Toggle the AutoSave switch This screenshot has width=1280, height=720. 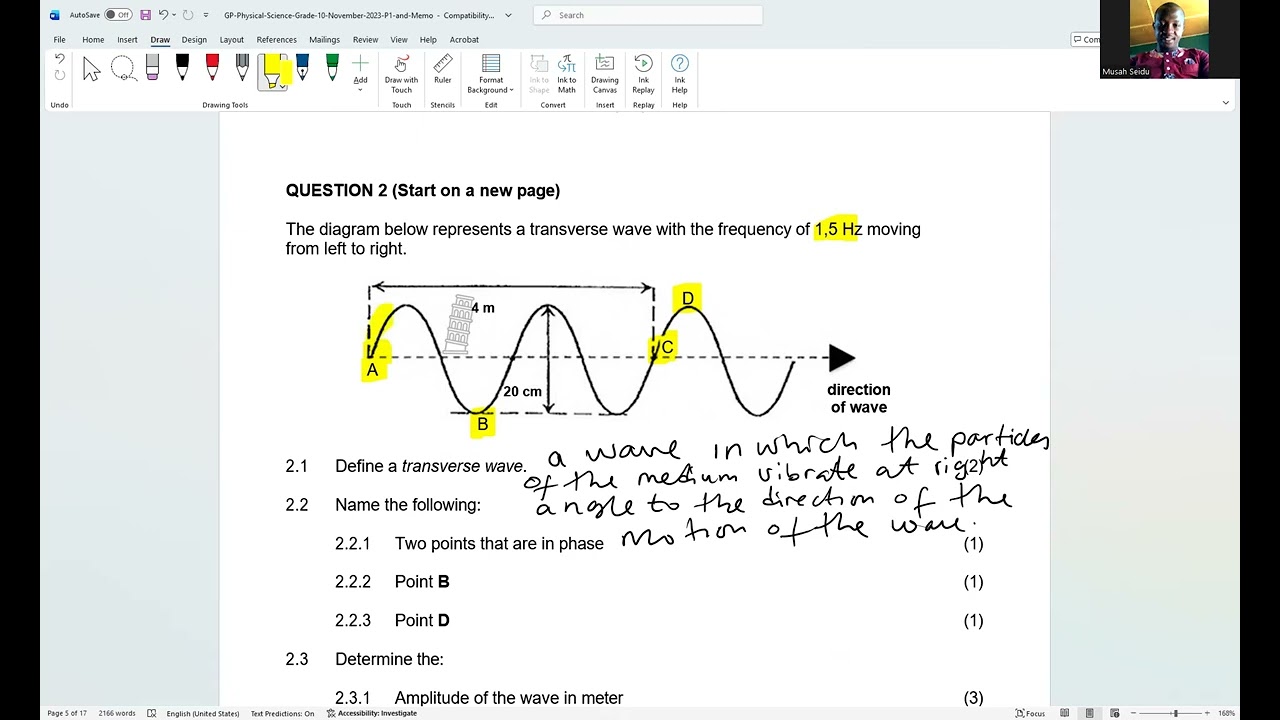(x=118, y=15)
